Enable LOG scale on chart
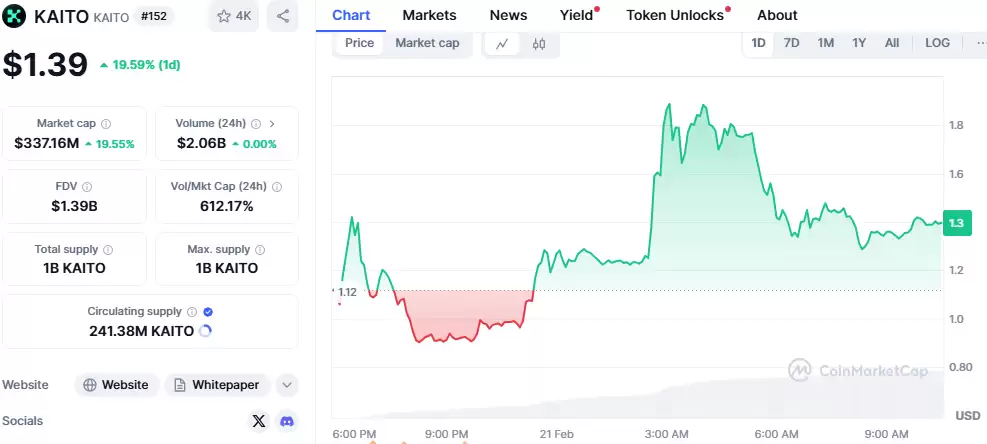The height and width of the screenshot is (444, 987). [x=937, y=43]
